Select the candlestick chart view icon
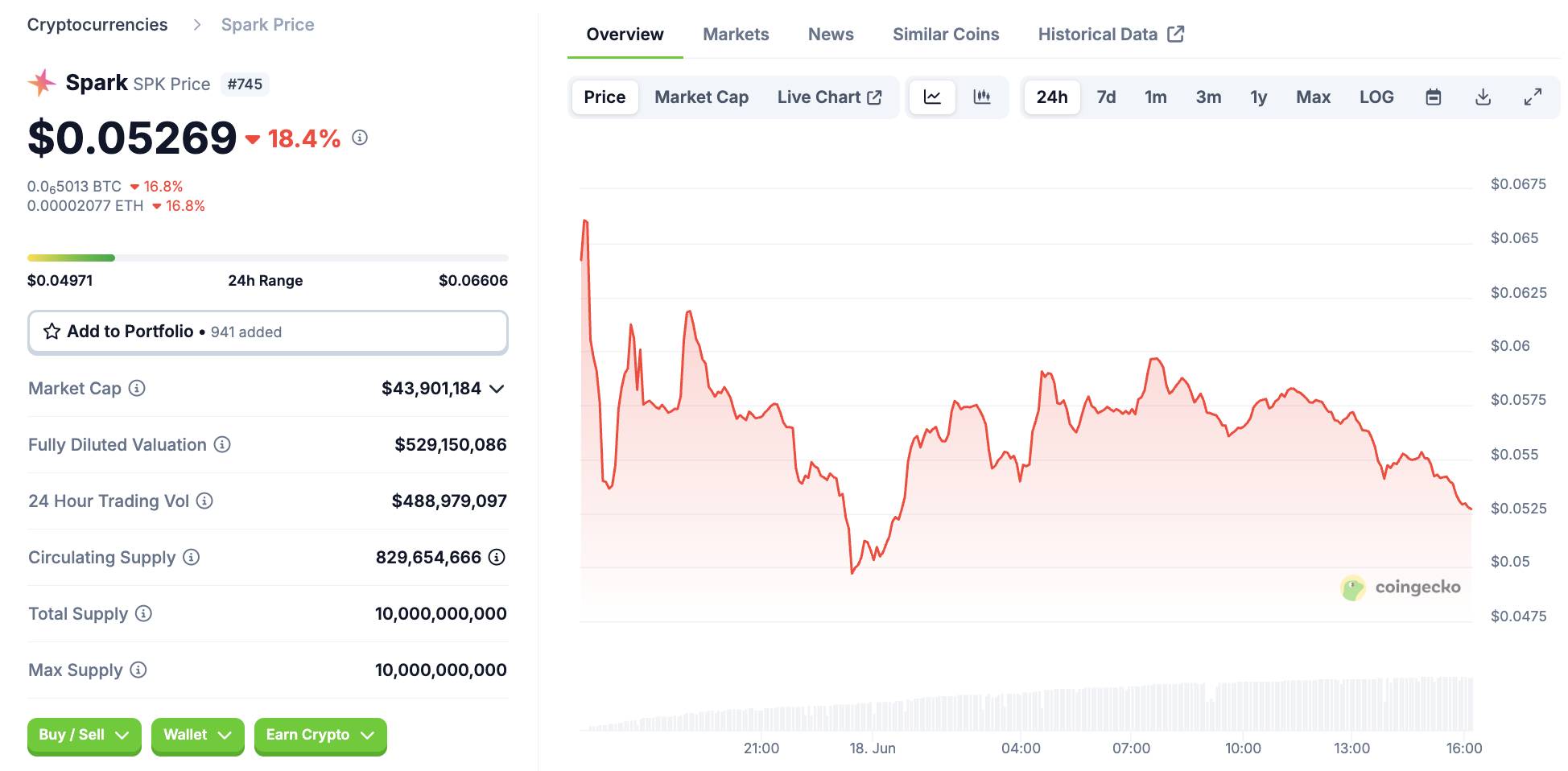 [982, 97]
